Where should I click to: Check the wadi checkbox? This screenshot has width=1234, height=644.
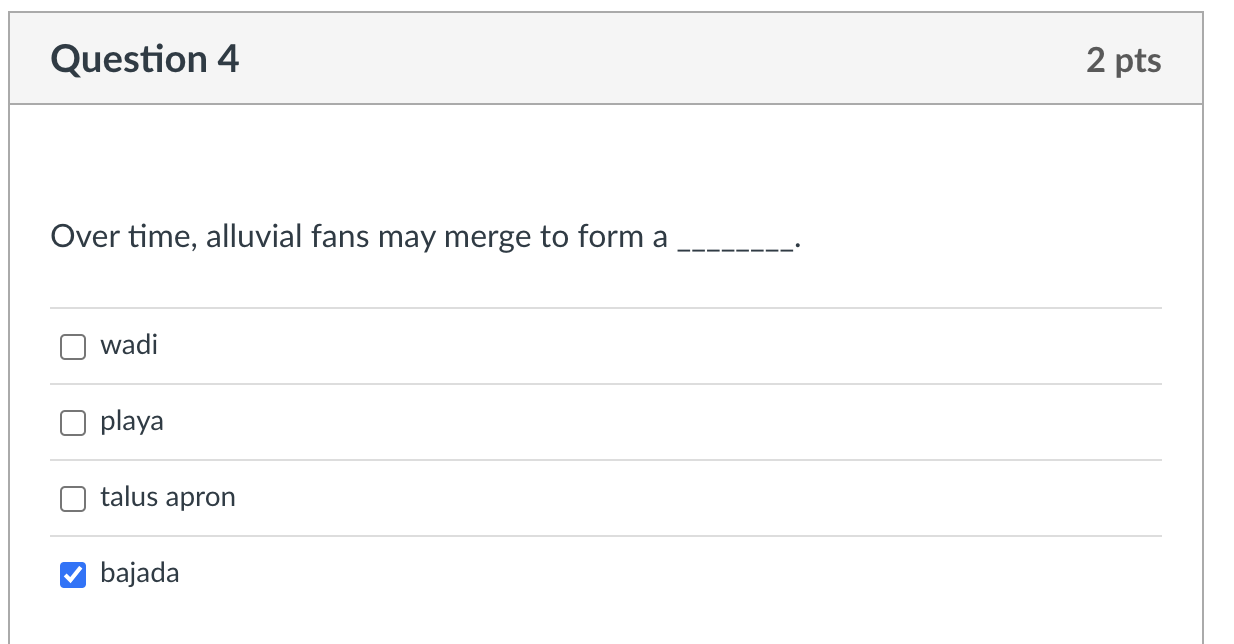[73, 347]
